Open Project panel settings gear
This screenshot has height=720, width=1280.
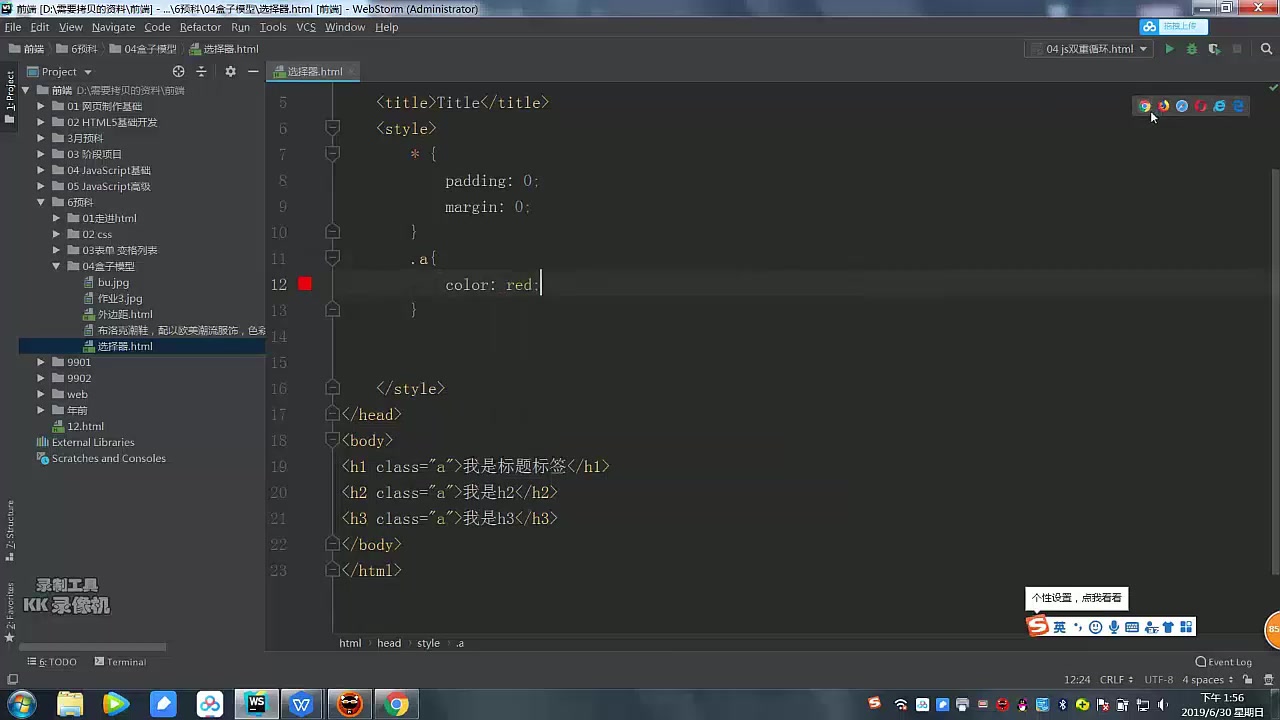[x=230, y=71]
